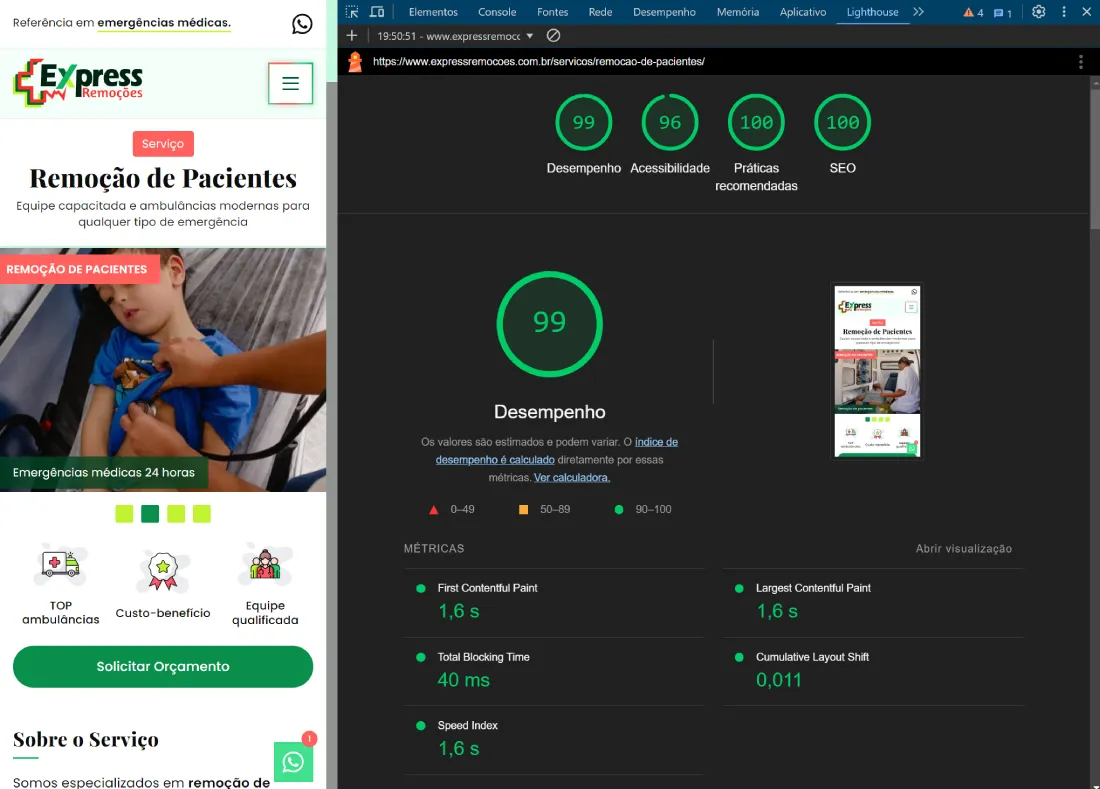1100x789 pixels.
Task: Click the floating green WhatsApp chat button
Action: click(x=293, y=762)
